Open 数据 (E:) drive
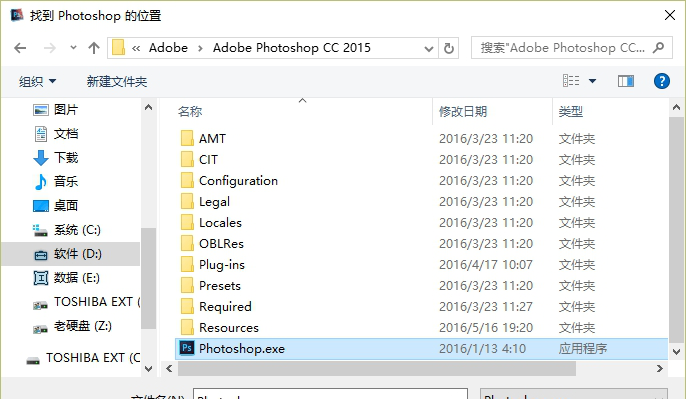This screenshot has height=414, width=686. click(77, 277)
